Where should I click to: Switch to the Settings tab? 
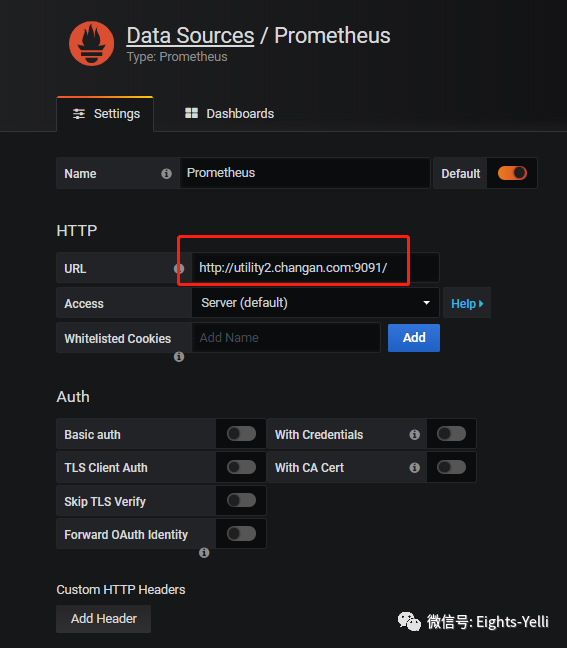pos(105,114)
